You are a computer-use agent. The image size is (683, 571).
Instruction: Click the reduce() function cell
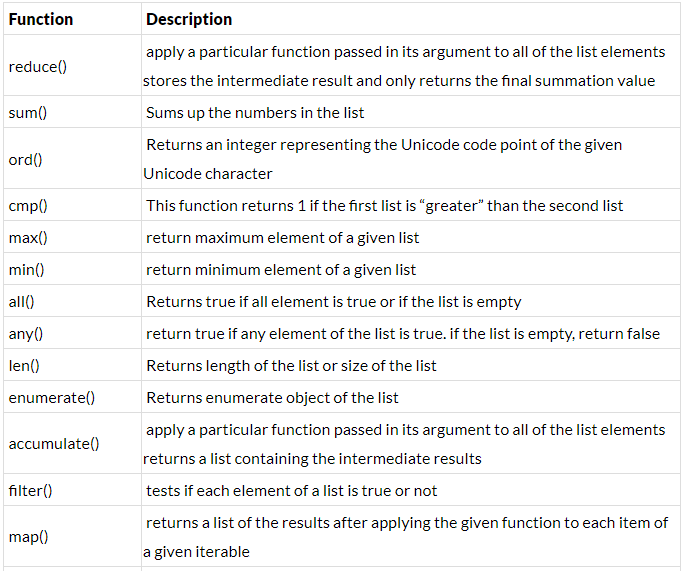(72, 67)
